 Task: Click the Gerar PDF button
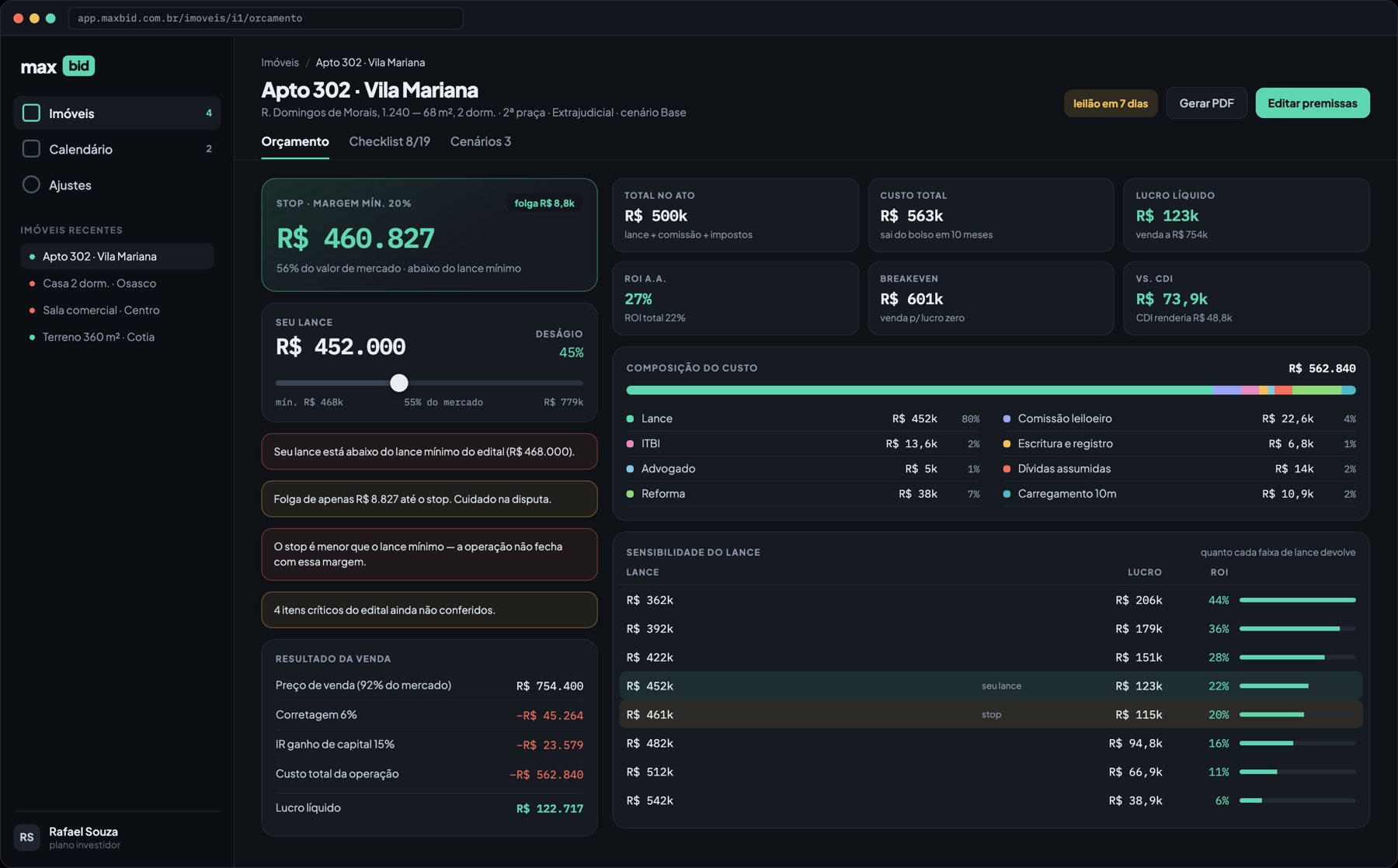1206,103
